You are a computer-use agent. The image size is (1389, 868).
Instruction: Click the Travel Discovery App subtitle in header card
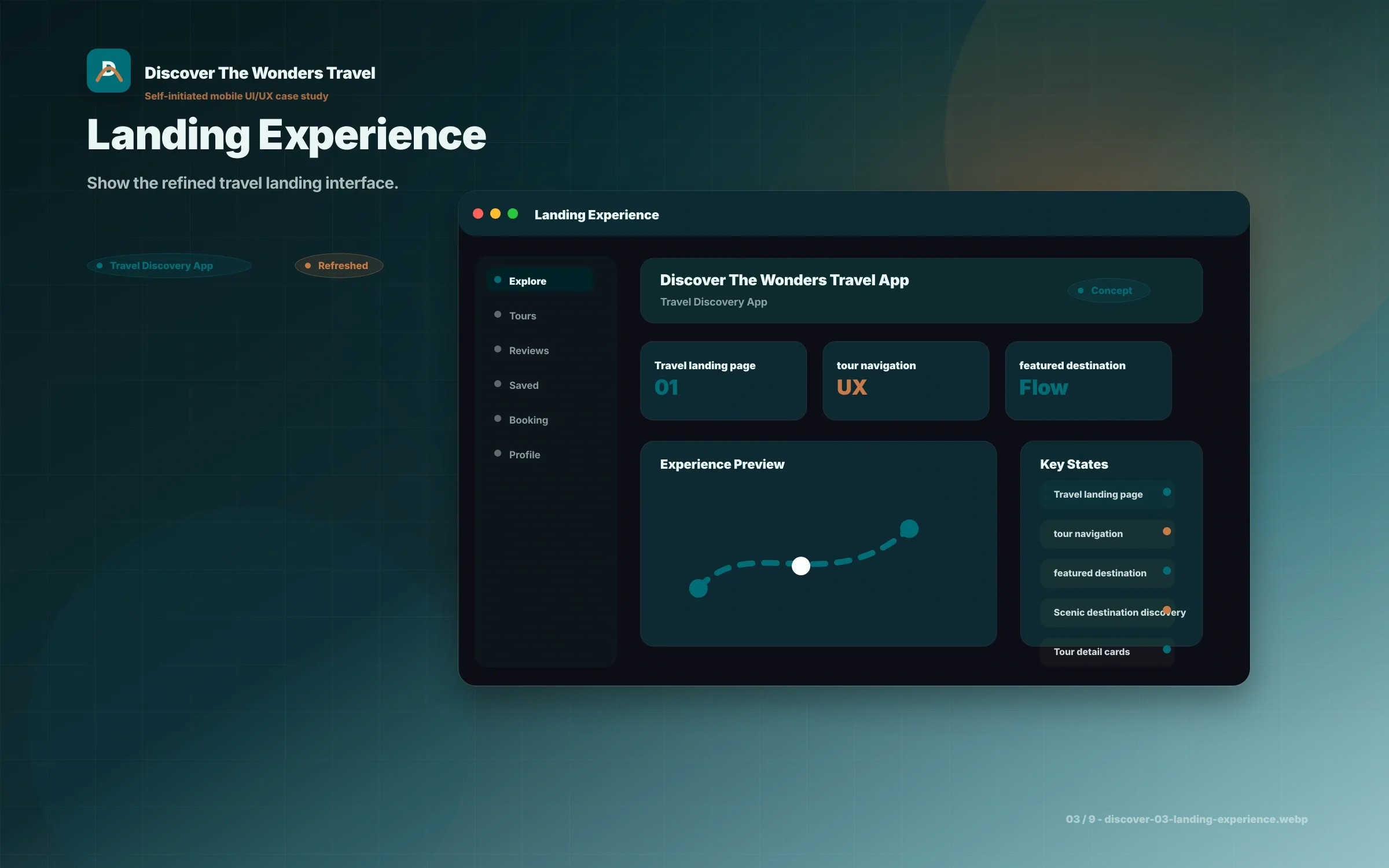[714, 302]
